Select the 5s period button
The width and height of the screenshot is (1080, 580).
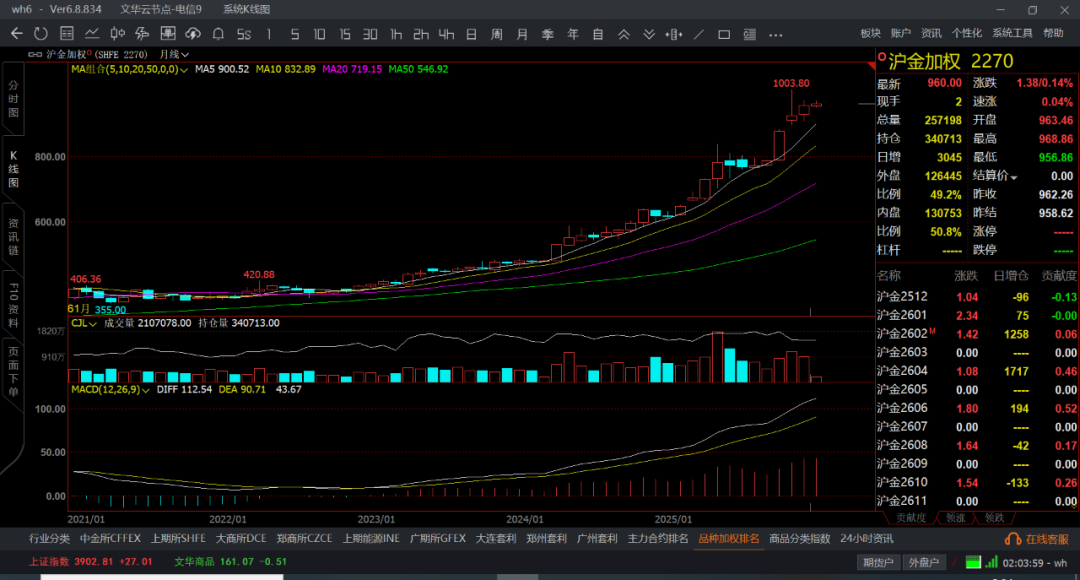(x=244, y=34)
